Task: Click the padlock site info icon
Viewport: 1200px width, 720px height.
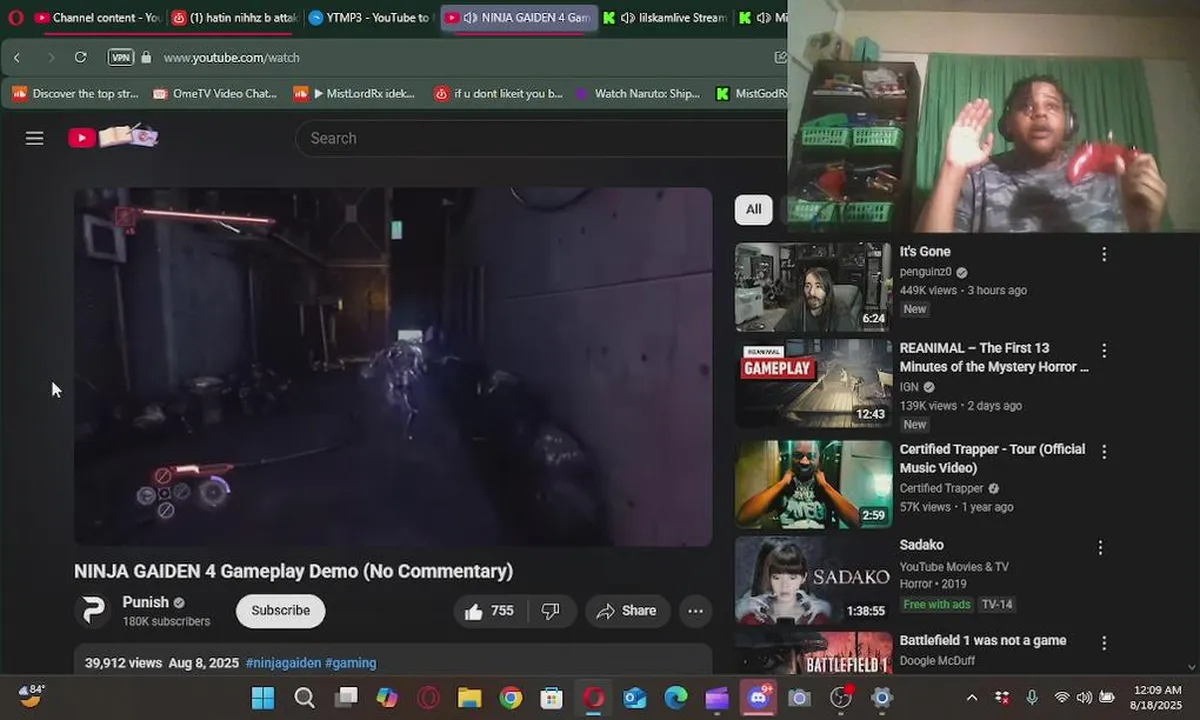Action: pos(146,57)
